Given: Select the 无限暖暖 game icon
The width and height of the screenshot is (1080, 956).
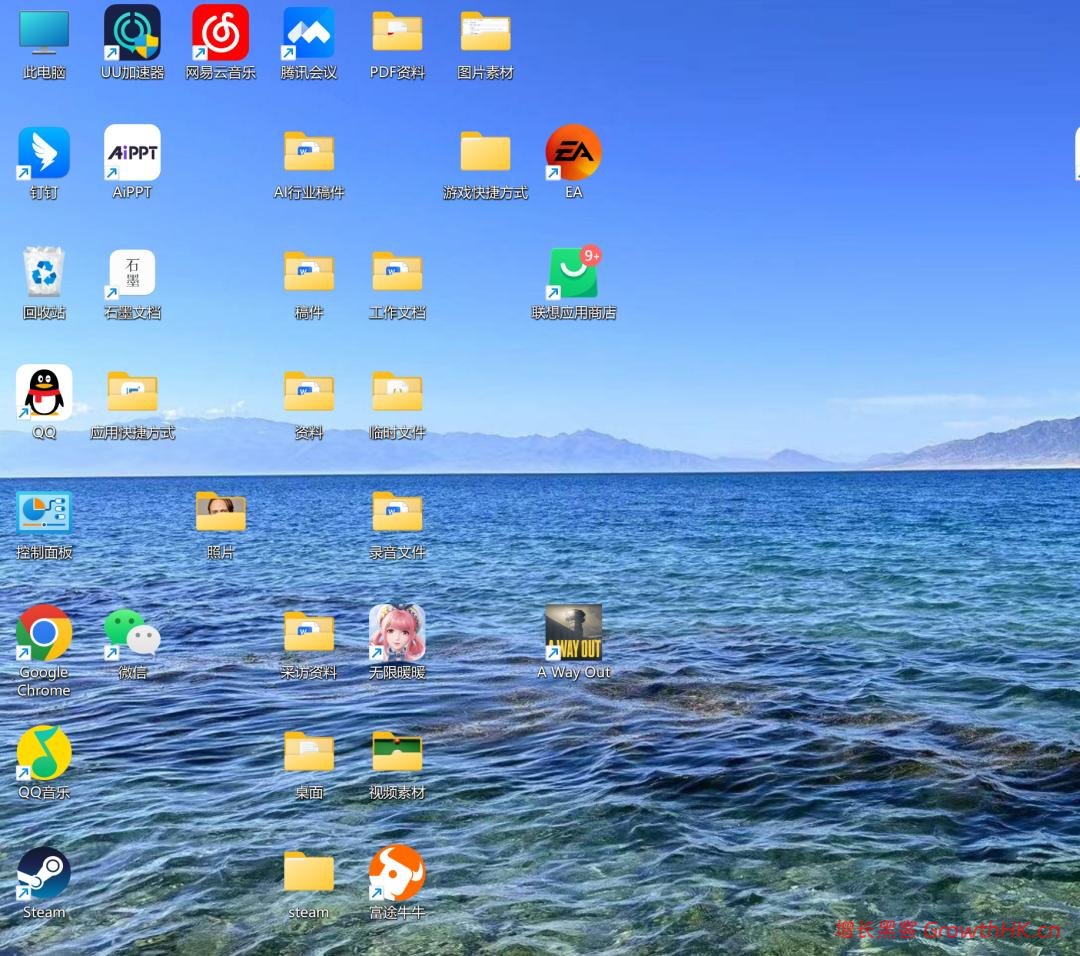Looking at the screenshot, I should [x=397, y=632].
